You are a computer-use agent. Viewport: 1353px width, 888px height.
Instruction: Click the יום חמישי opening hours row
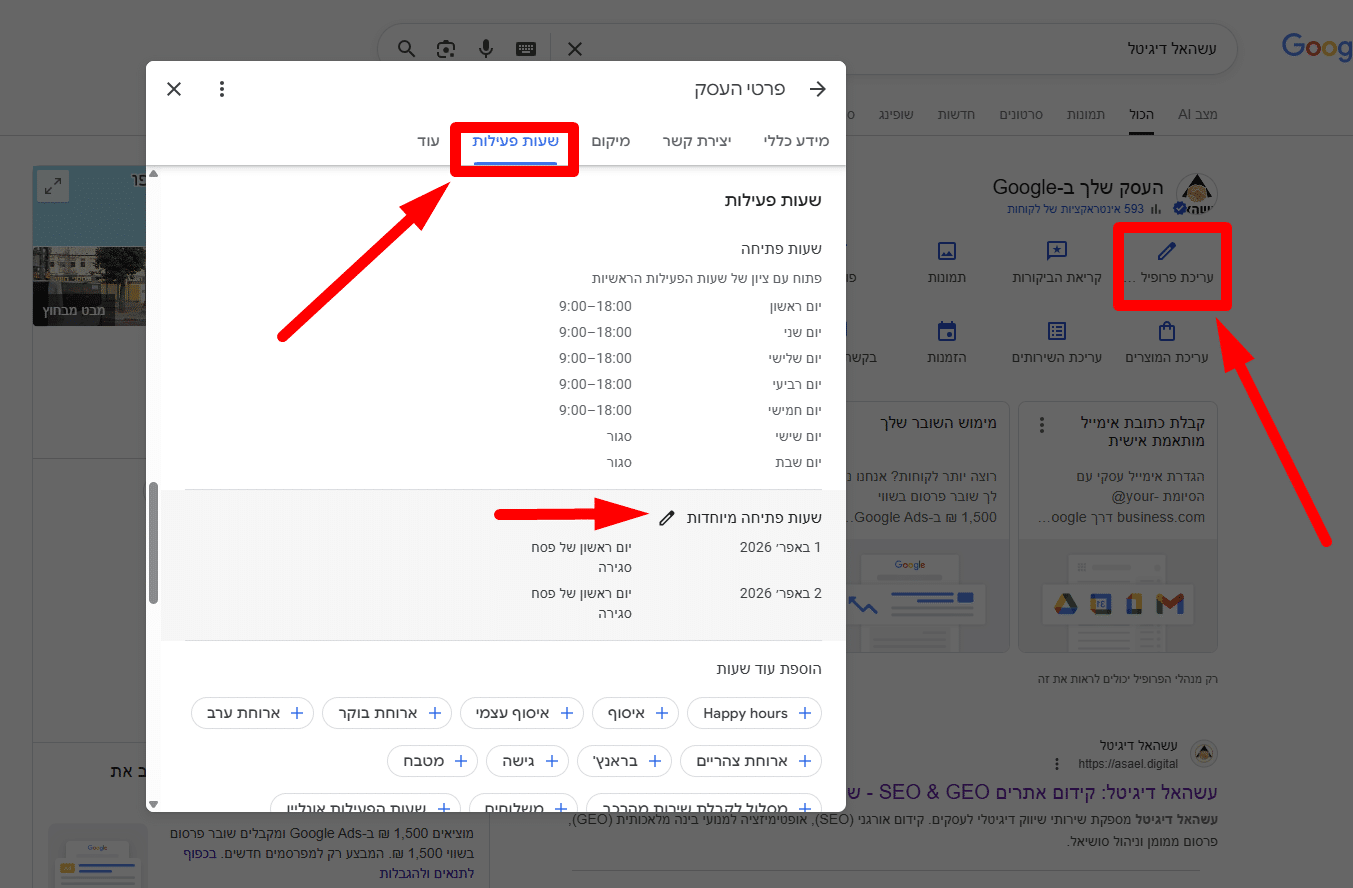690,410
